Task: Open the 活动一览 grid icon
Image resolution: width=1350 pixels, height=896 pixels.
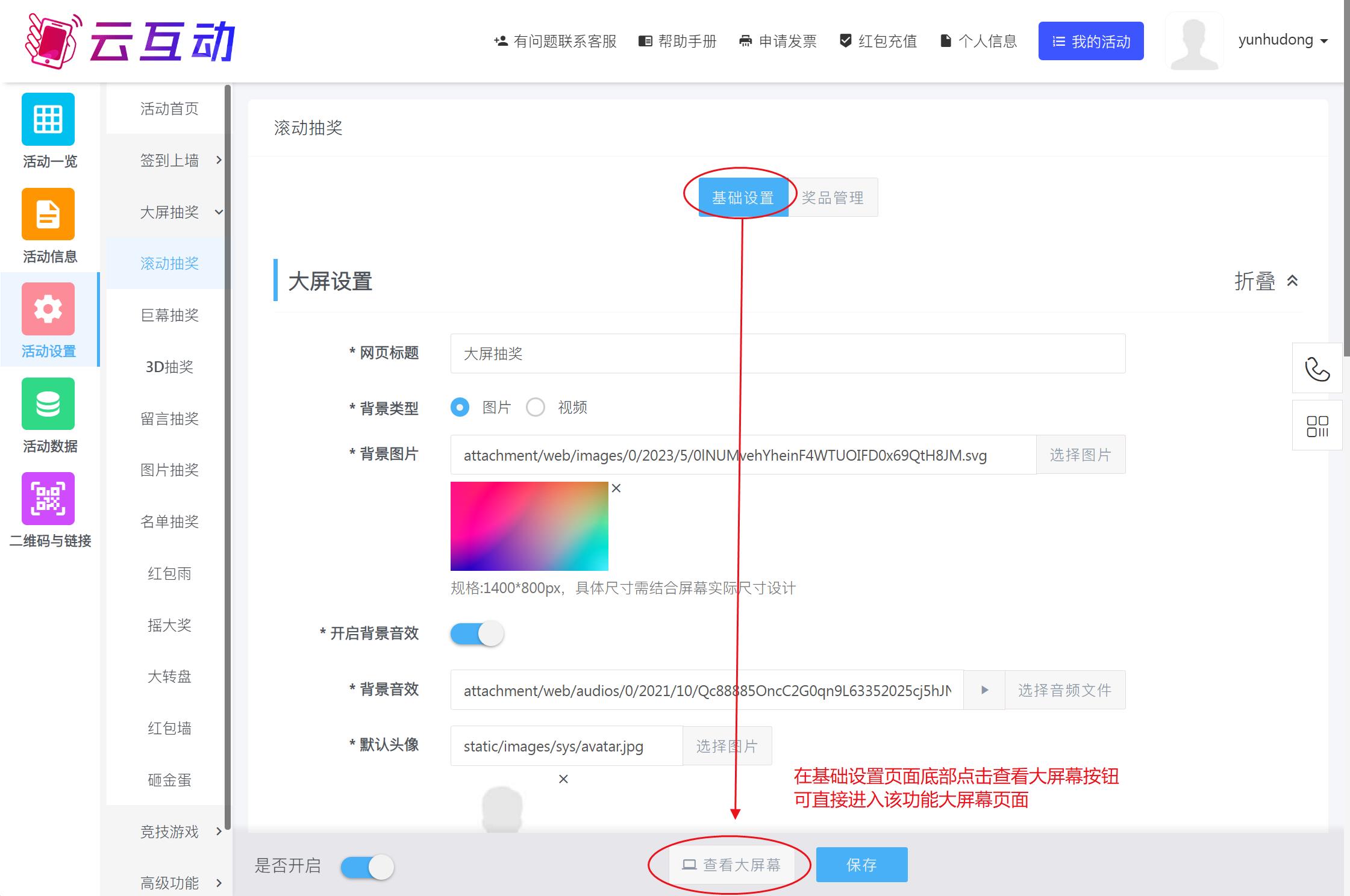Action: point(48,119)
